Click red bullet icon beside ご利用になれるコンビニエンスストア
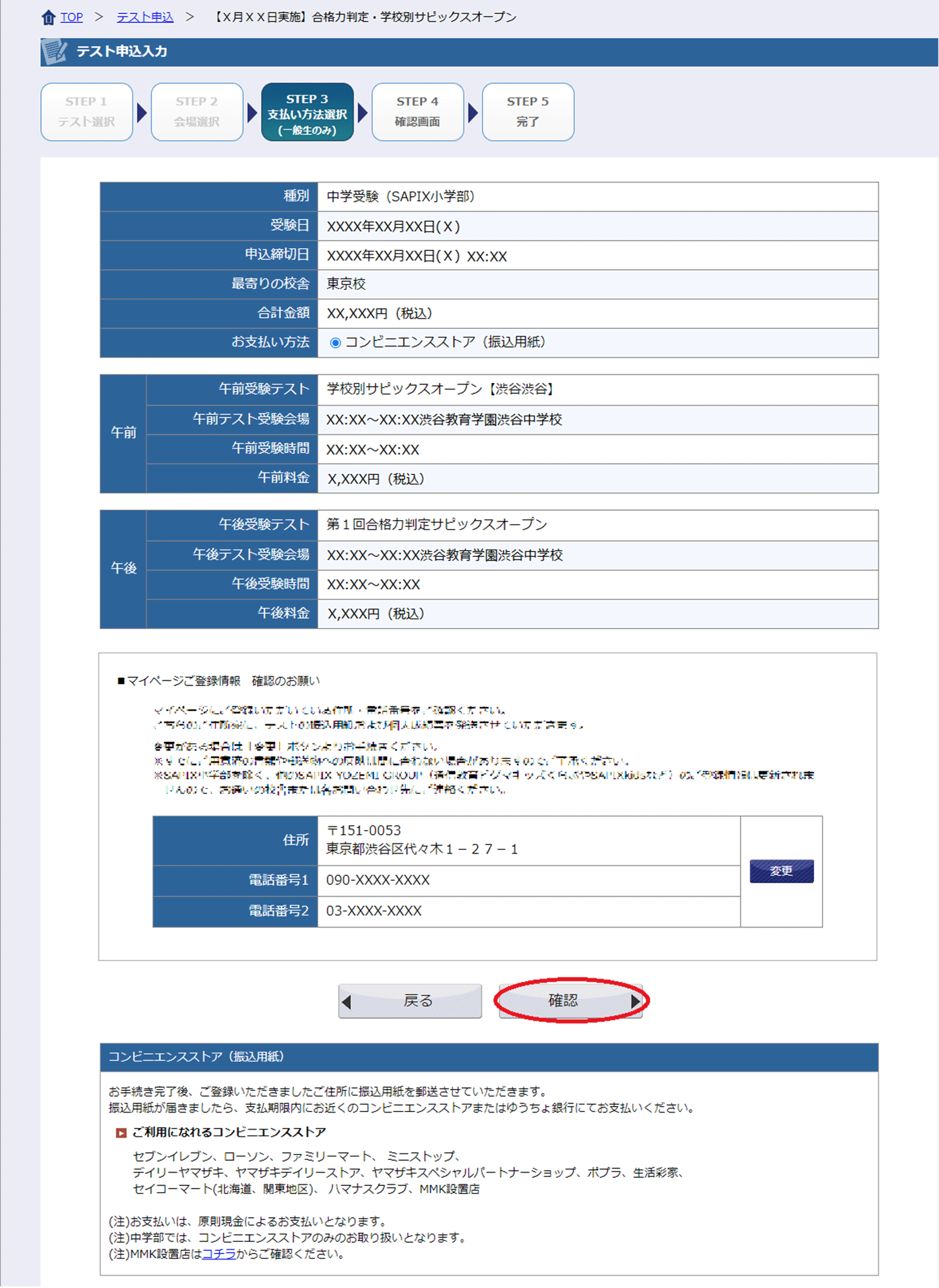 point(121,1133)
